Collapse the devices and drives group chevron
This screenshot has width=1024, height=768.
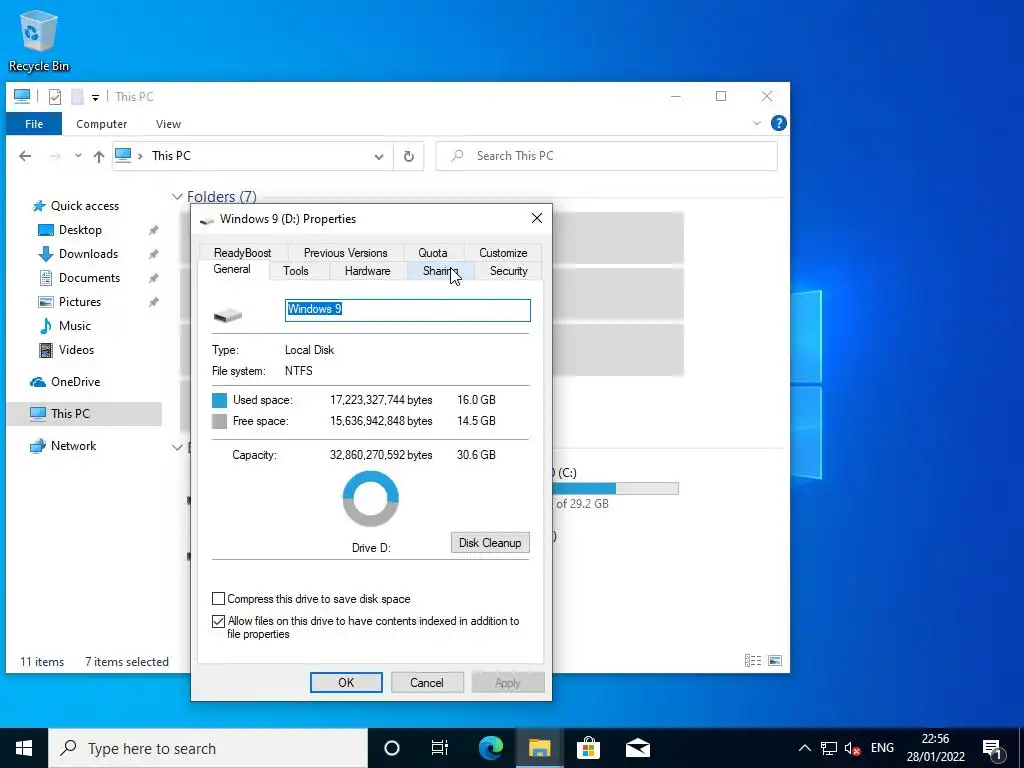click(x=177, y=447)
